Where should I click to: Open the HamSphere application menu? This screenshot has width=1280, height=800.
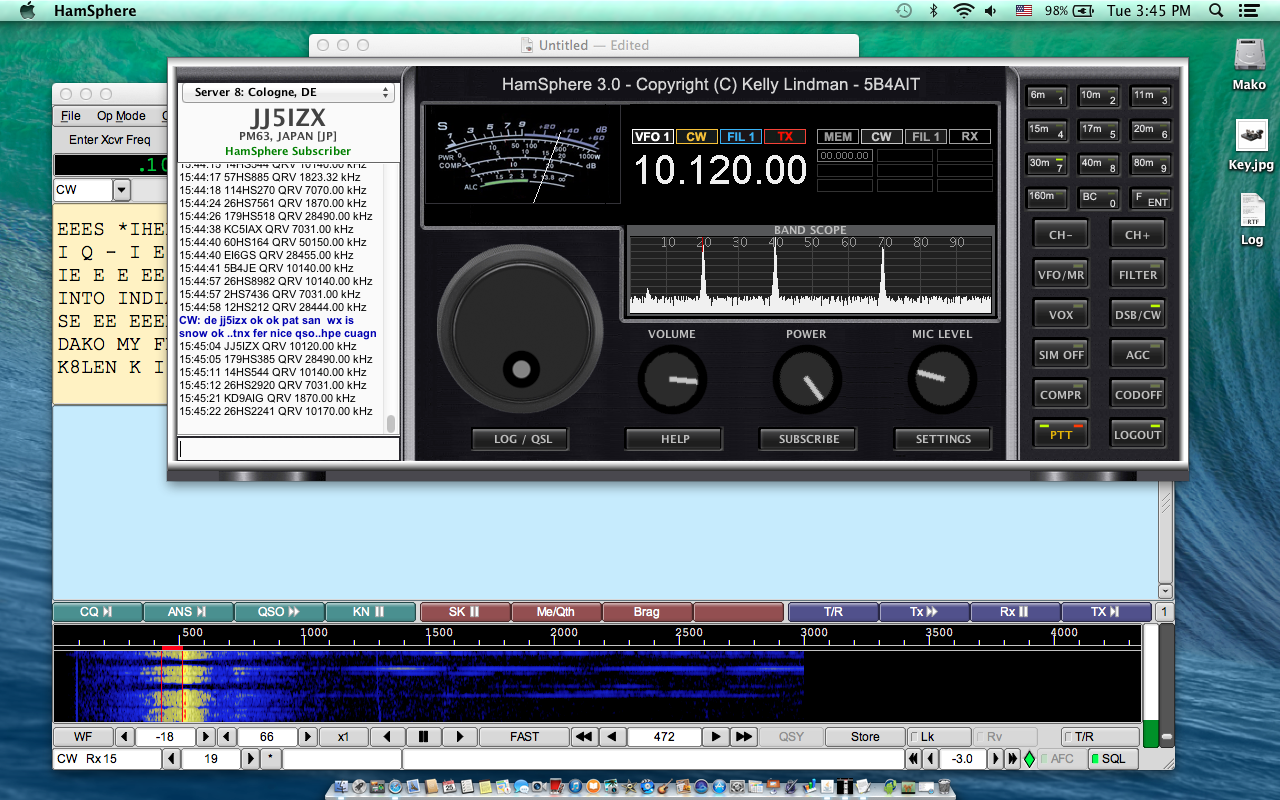95,11
